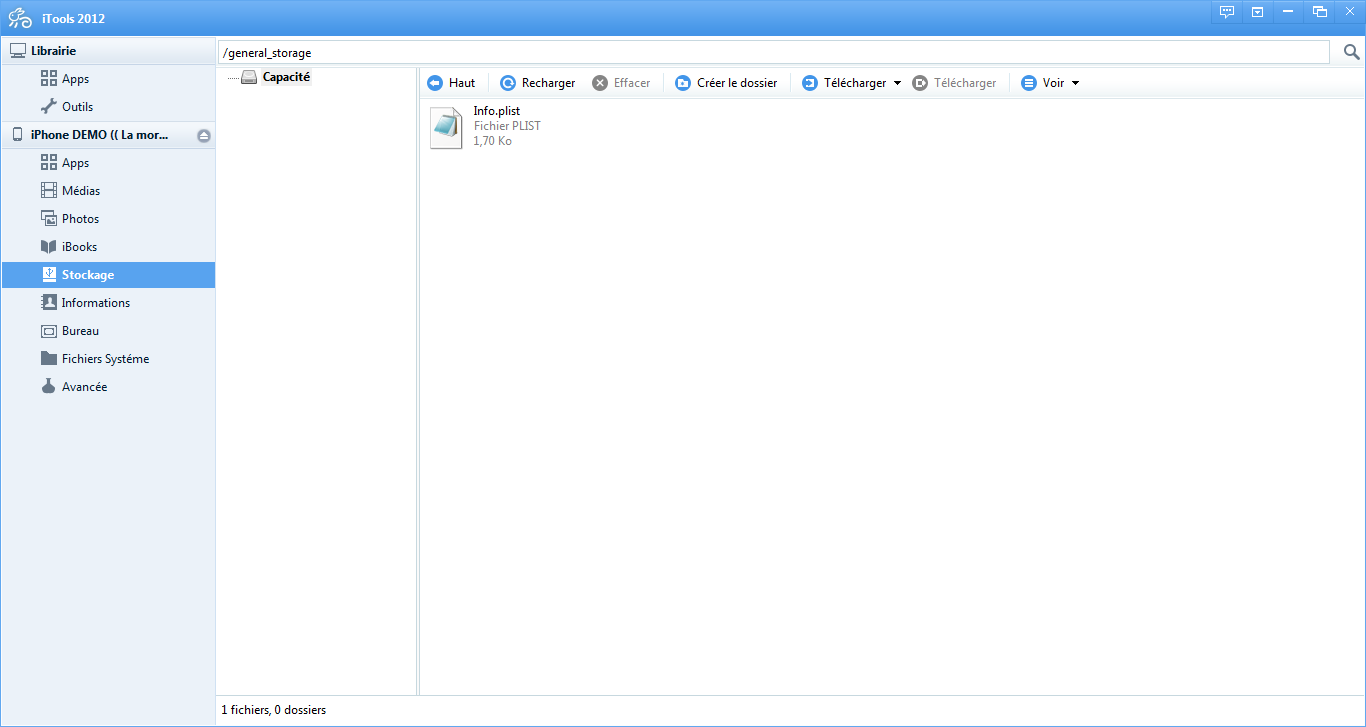Click the feedback chat icon in title bar
1366x727 pixels.
click(1227, 12)
